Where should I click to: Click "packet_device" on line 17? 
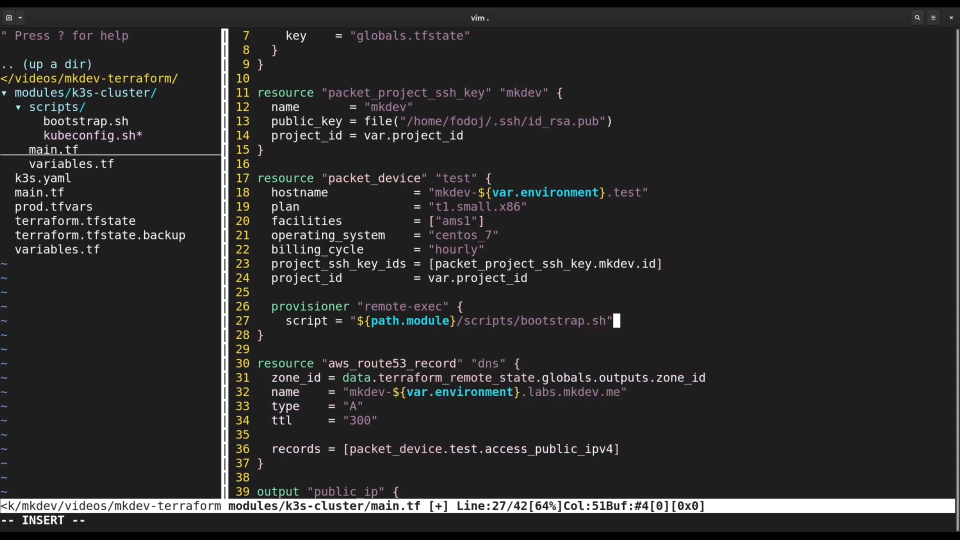tap(374, 178)
